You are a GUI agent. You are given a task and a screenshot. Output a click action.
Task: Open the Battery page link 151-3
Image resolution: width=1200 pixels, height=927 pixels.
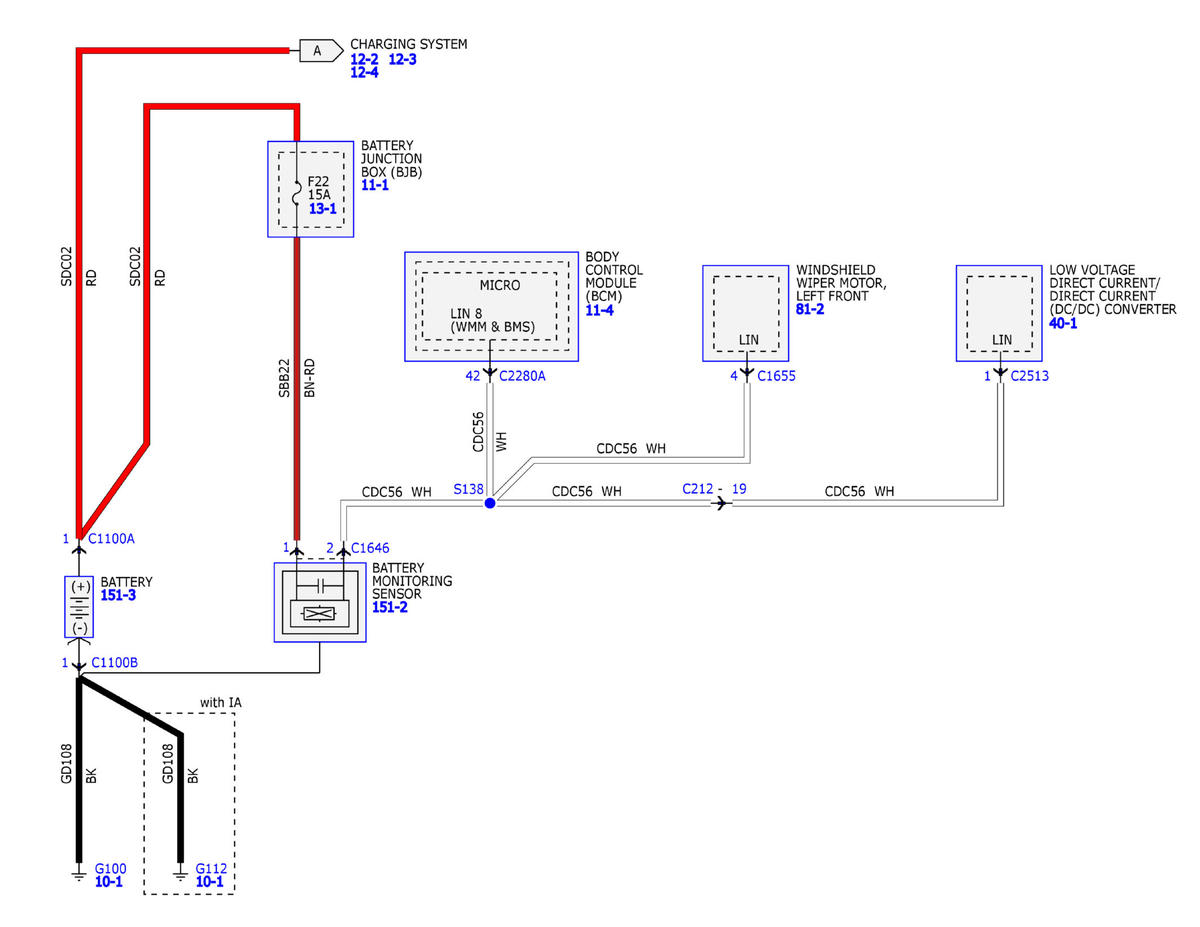118,595
